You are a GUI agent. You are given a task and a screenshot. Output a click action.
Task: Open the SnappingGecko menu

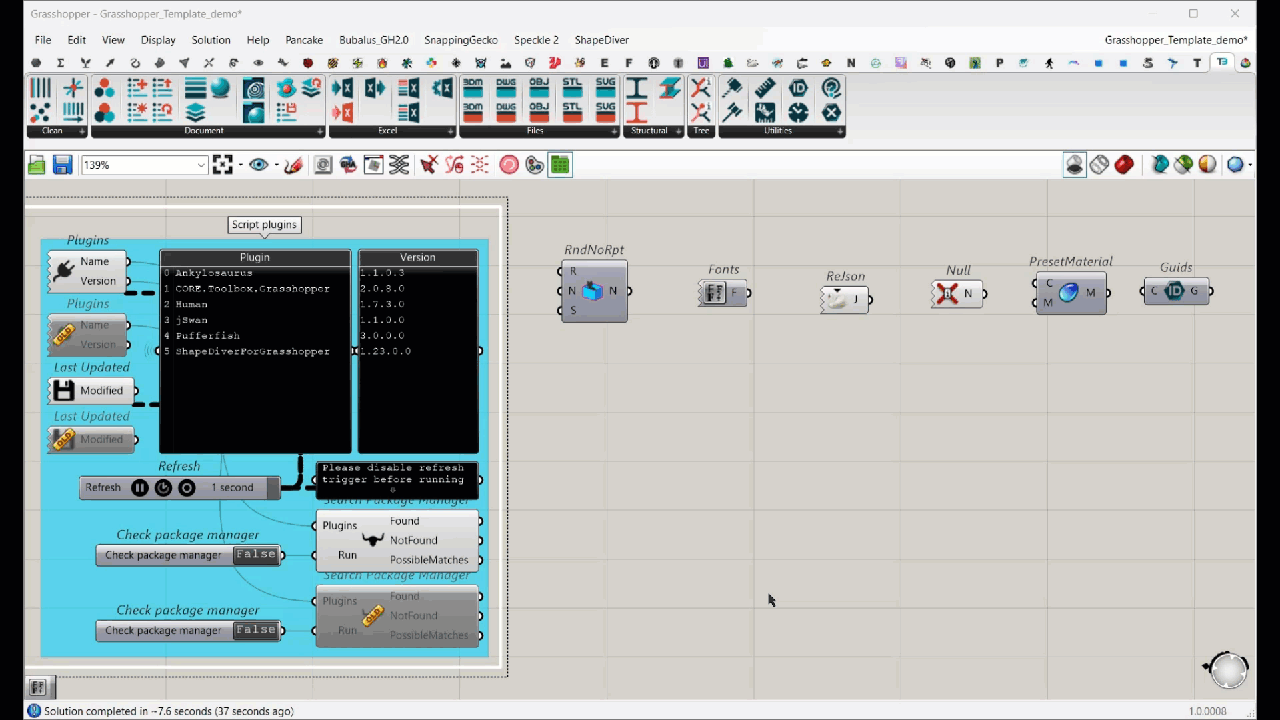pyautogui.click(x=461, y=40)
